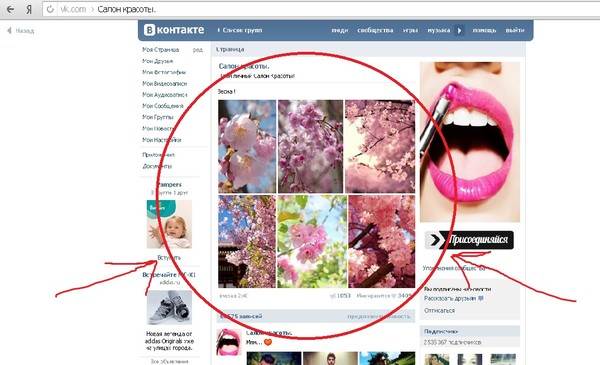The image size is (600, 365).
Task: Click the lips avatar beside the lower post
Action: coord(229,342)
